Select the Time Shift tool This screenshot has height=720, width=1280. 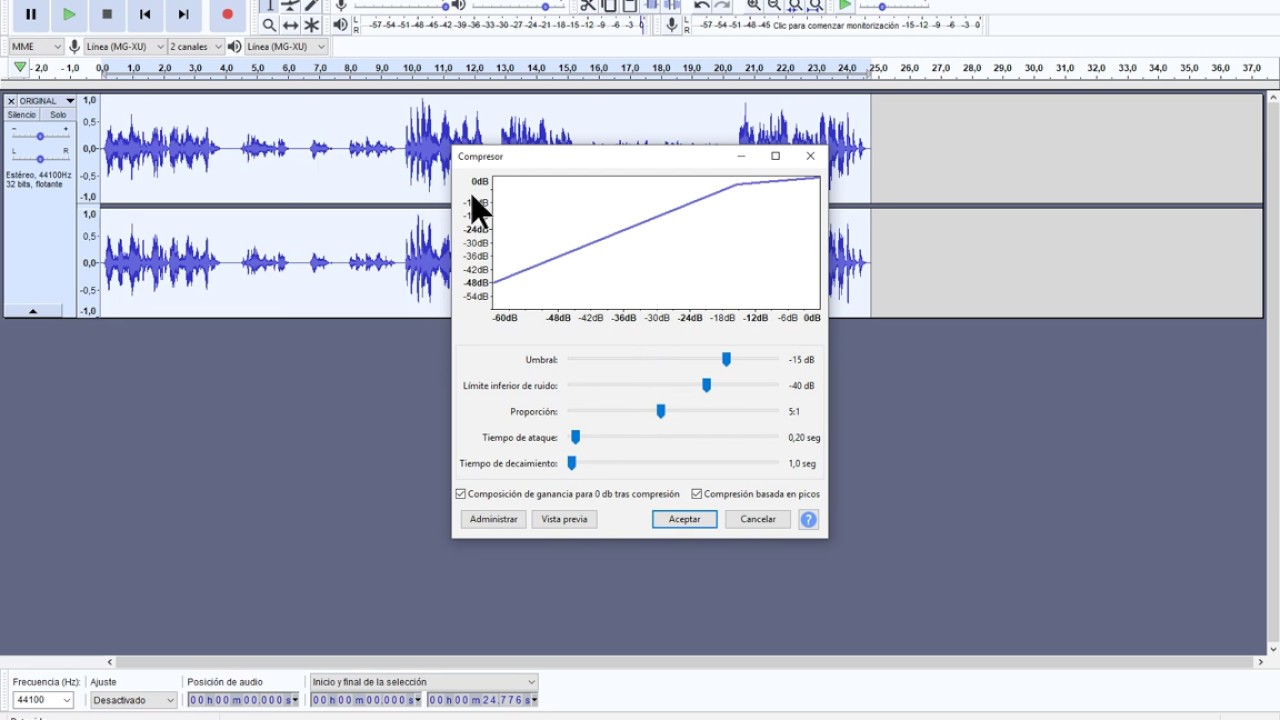(x=290, y=25)
